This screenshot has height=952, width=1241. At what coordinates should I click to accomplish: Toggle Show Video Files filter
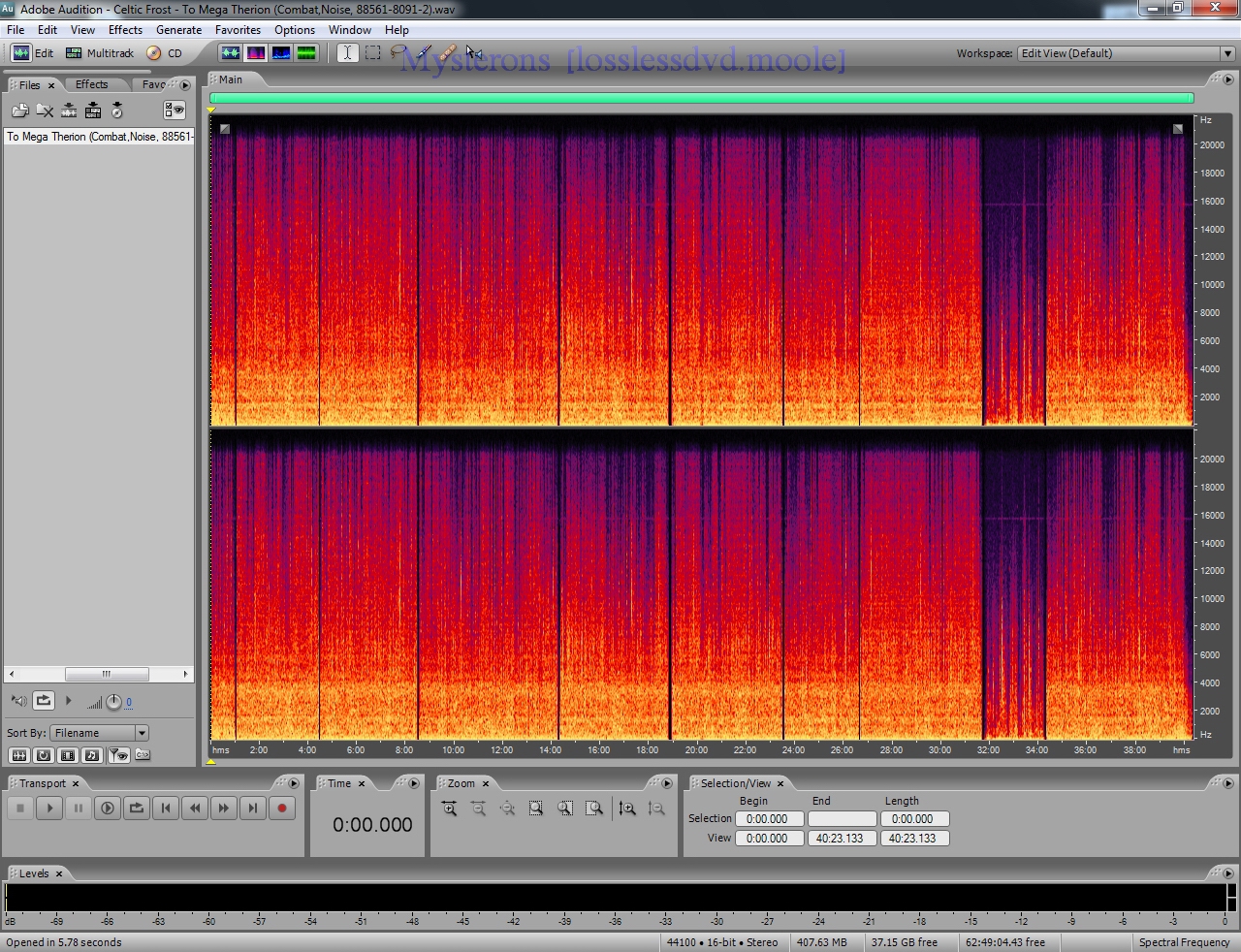tap(68, 755)
